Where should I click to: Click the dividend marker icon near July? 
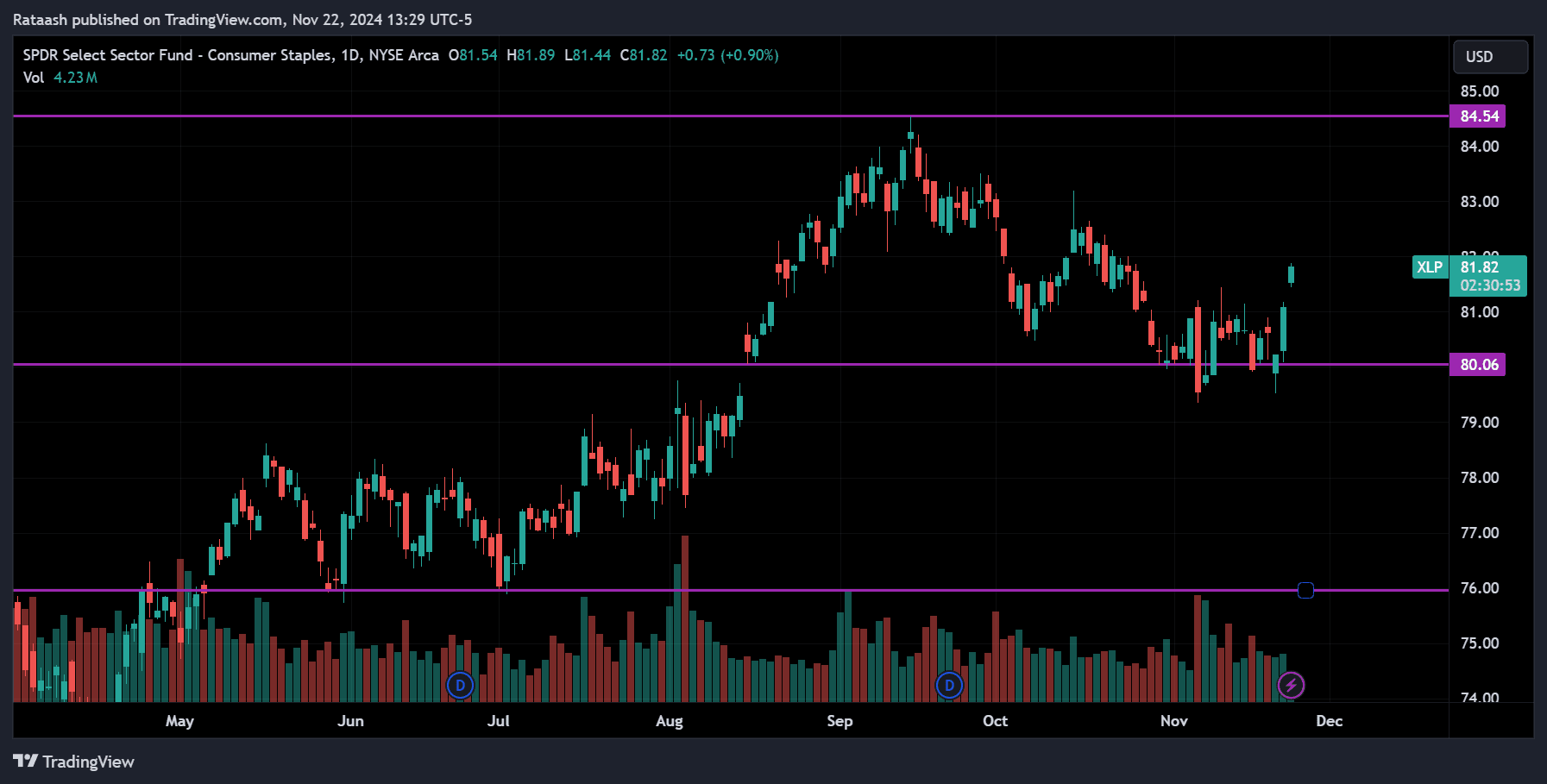461,686
